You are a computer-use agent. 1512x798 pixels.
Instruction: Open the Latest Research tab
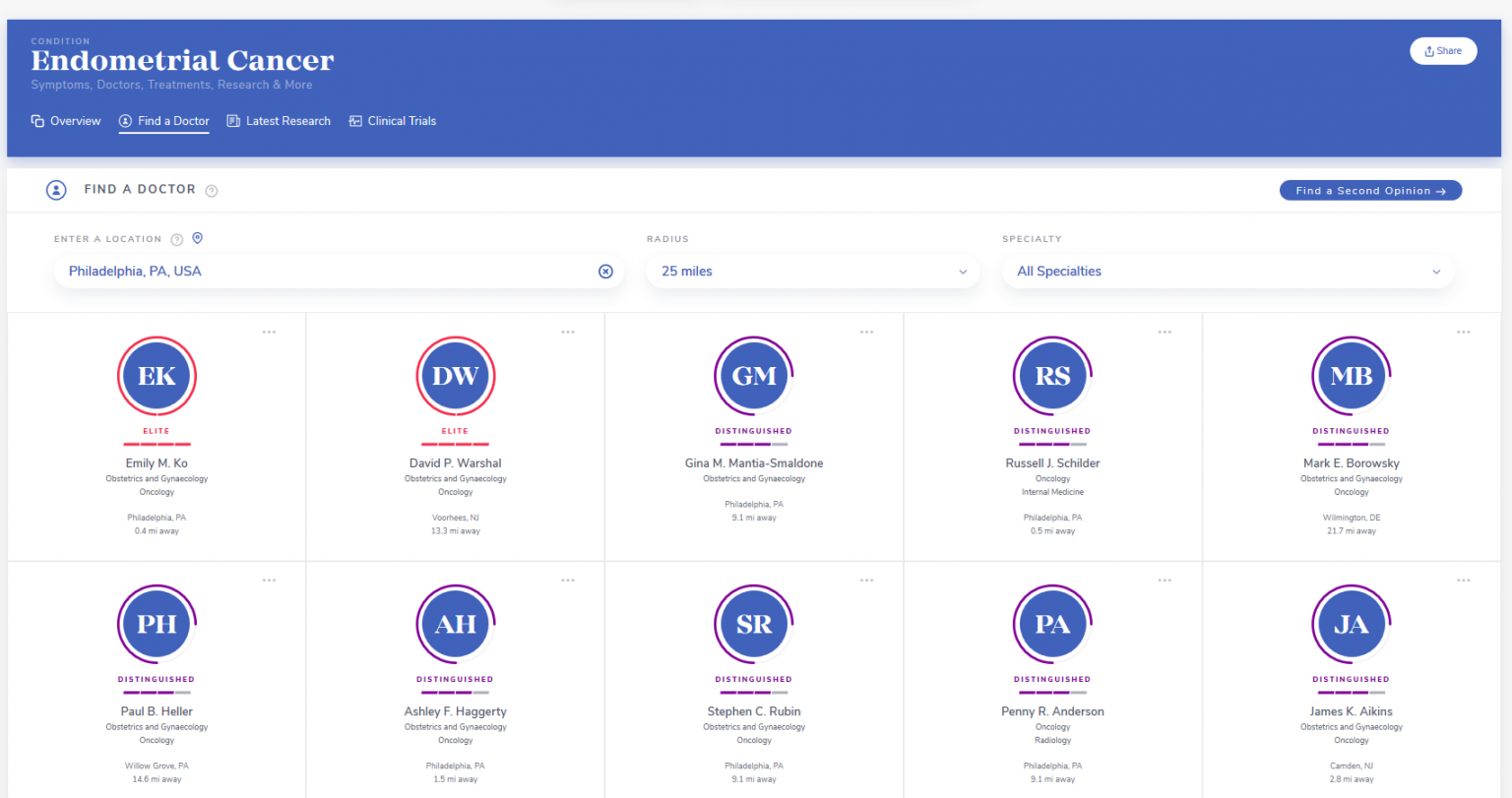[x=279, y=121]
